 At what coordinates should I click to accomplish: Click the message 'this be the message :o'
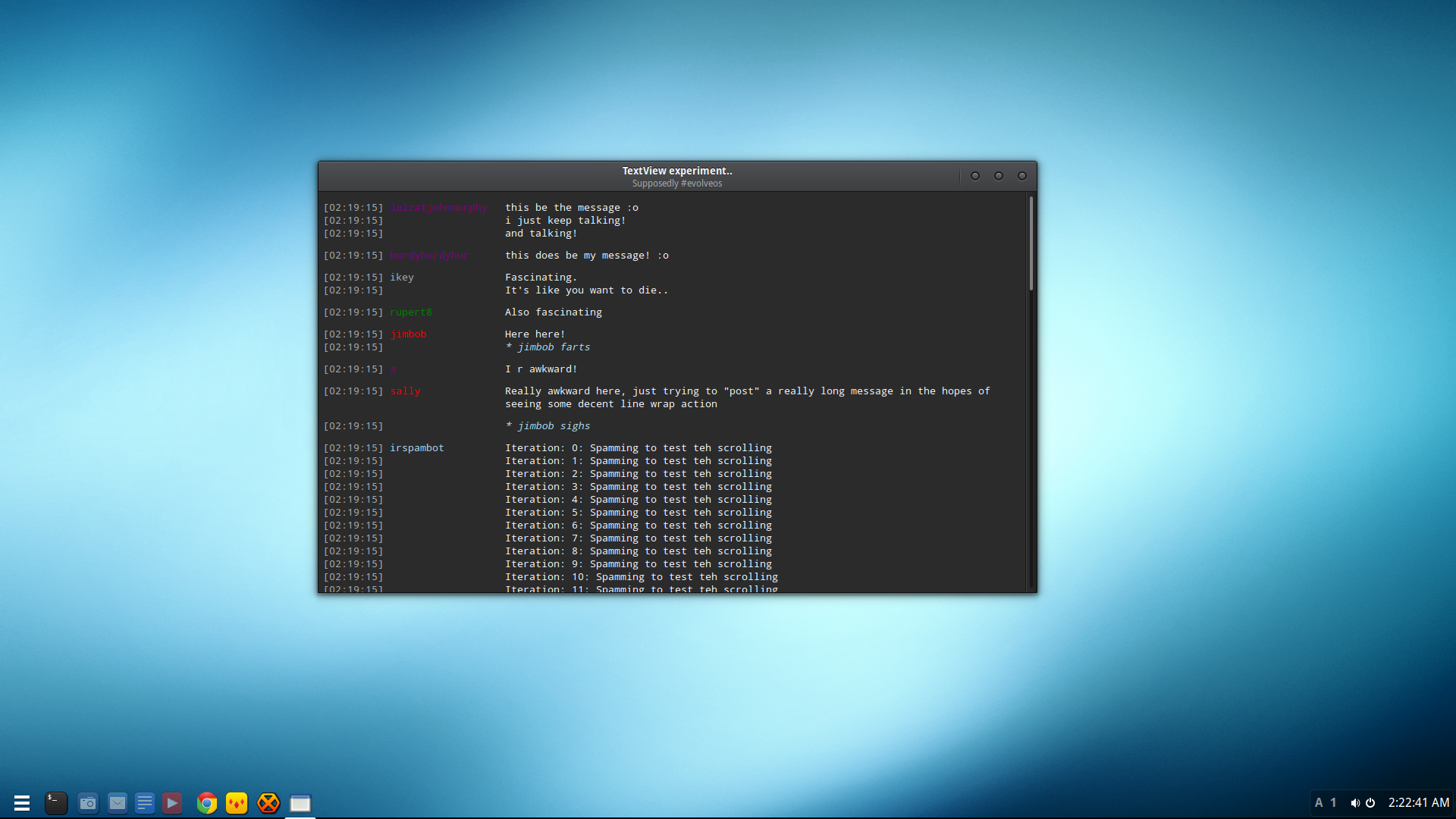click(572, 208)
